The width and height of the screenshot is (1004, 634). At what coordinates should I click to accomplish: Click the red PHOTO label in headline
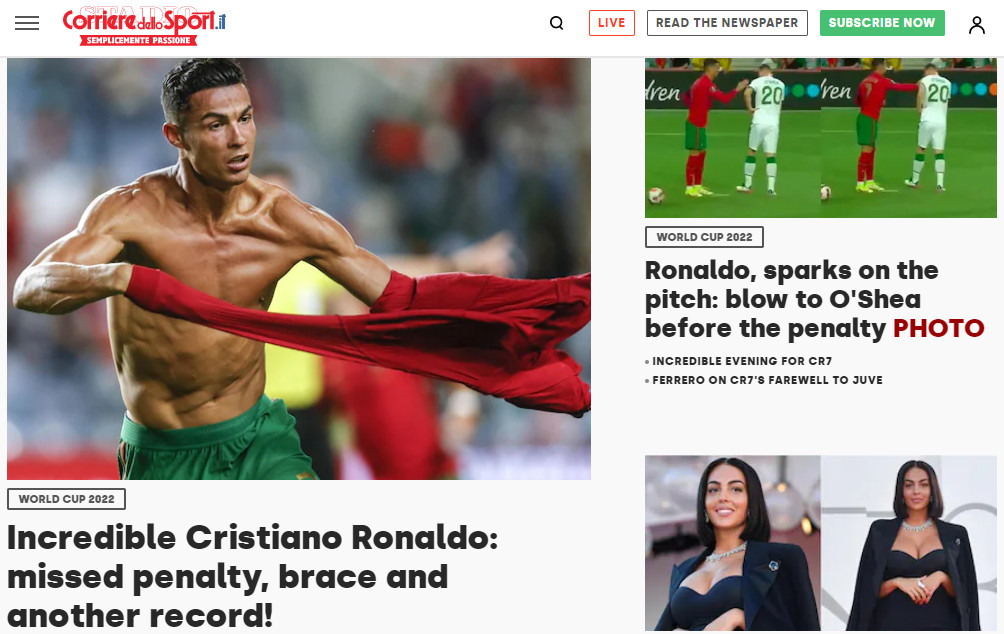coord(939,329)
